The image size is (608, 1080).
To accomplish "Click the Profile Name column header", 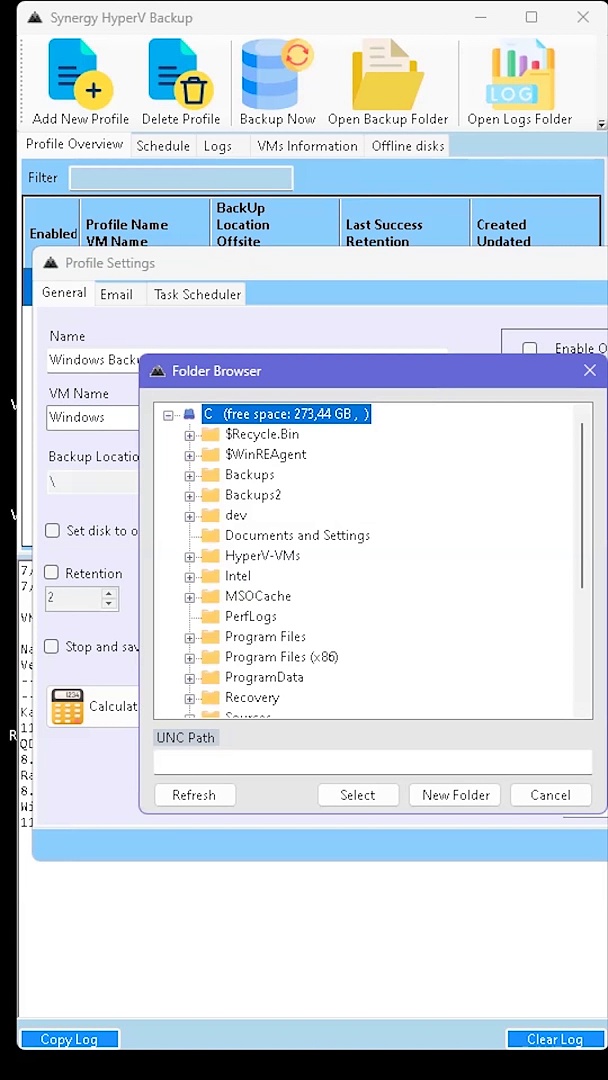I will [145, 223].
